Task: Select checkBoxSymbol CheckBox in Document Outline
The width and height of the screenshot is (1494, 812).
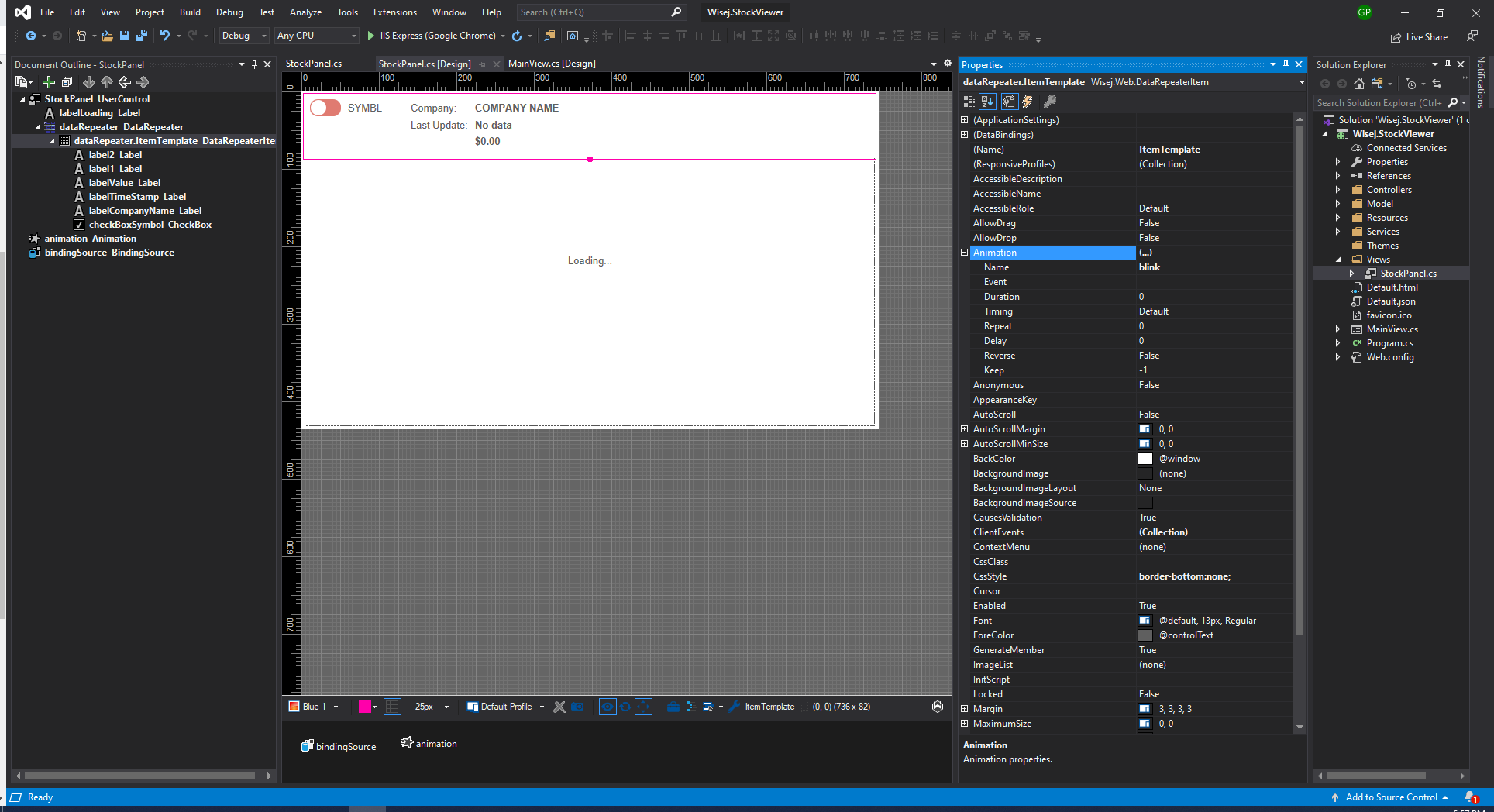Action: click(150, 225)
